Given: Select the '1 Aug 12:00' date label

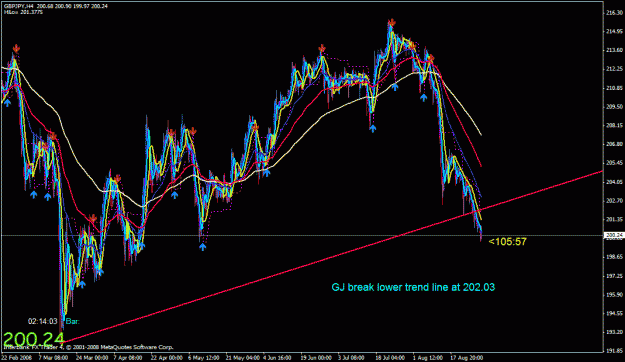Looking at the screenshot, I should point(427,358).
